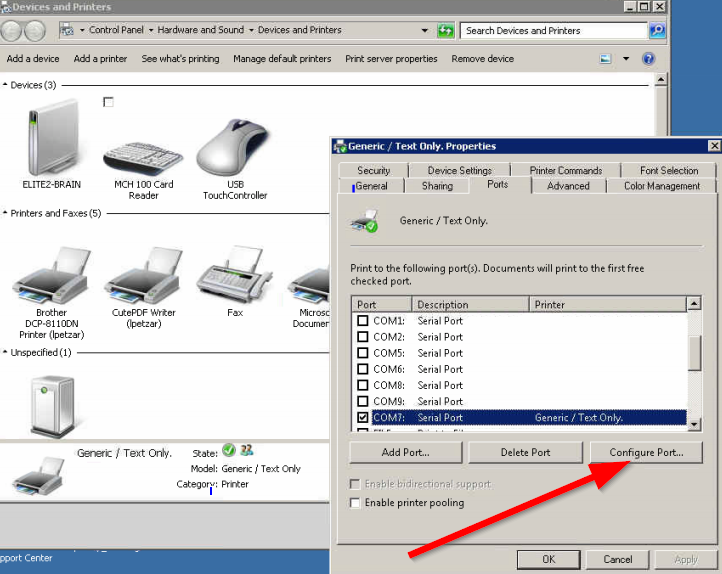Tick the checkbox above MCH 100 Card Reader

(108, 102)
